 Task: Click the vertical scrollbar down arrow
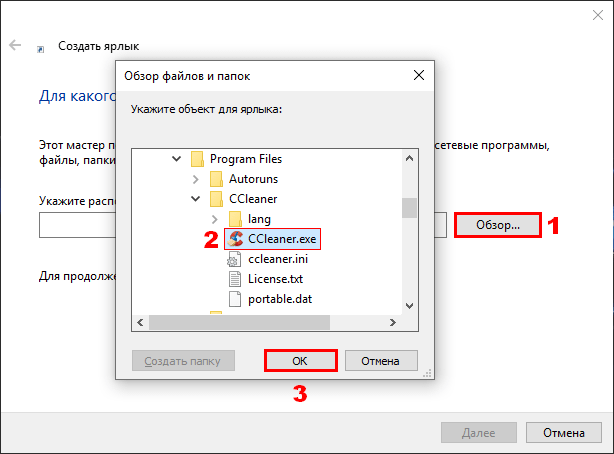[410, 306]
